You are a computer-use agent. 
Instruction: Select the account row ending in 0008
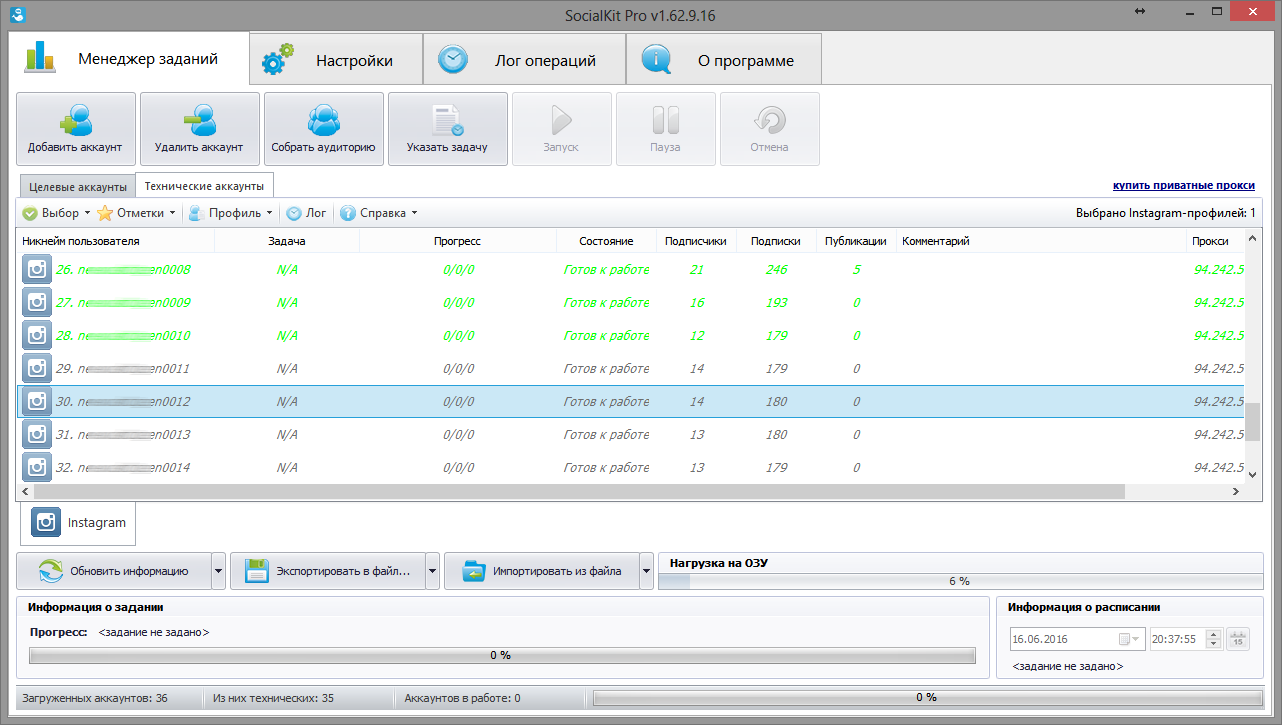click(631, 270)
